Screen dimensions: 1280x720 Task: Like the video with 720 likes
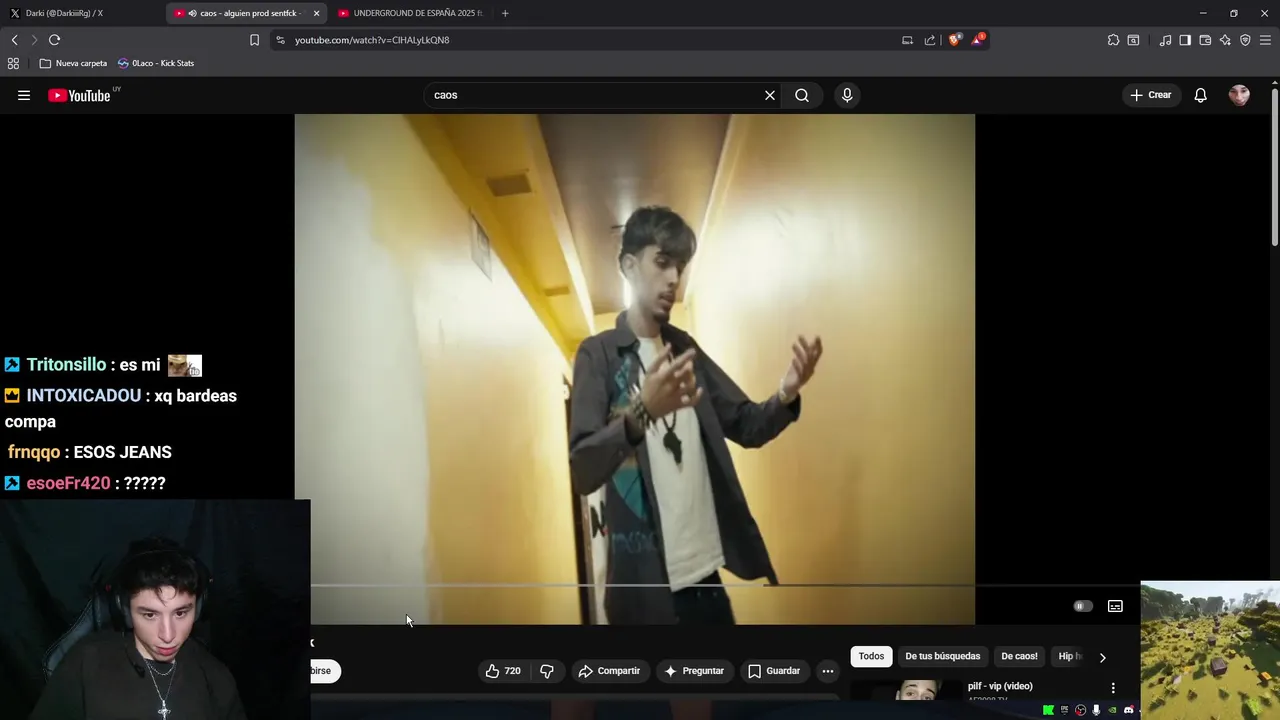coord(503,671)
